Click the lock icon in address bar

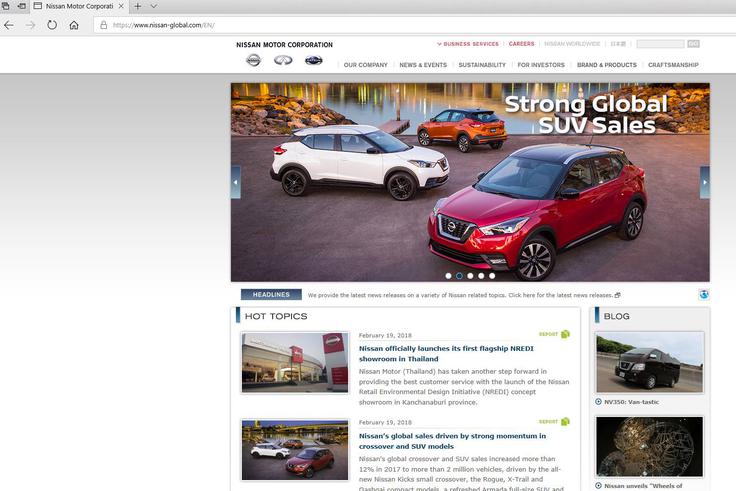[104, 25]
